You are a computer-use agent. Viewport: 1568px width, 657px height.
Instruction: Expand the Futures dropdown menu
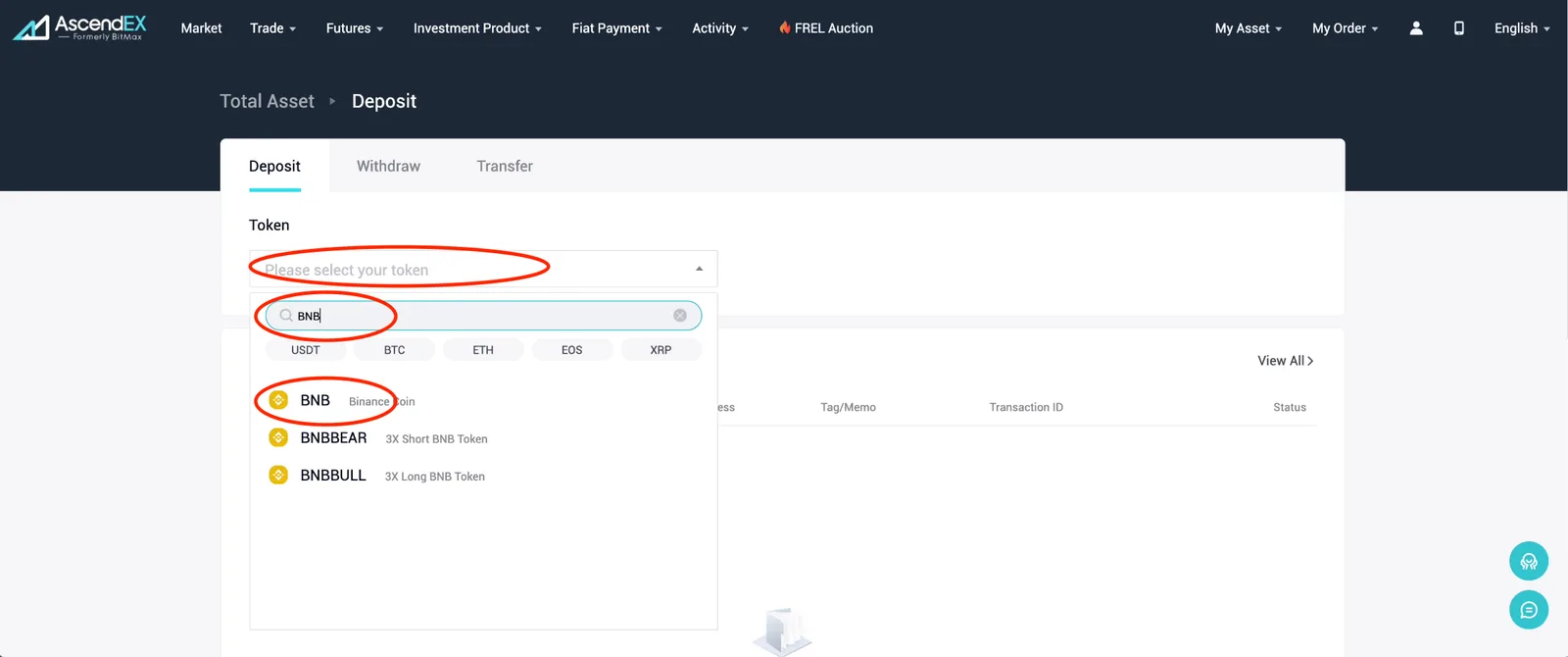355,28
